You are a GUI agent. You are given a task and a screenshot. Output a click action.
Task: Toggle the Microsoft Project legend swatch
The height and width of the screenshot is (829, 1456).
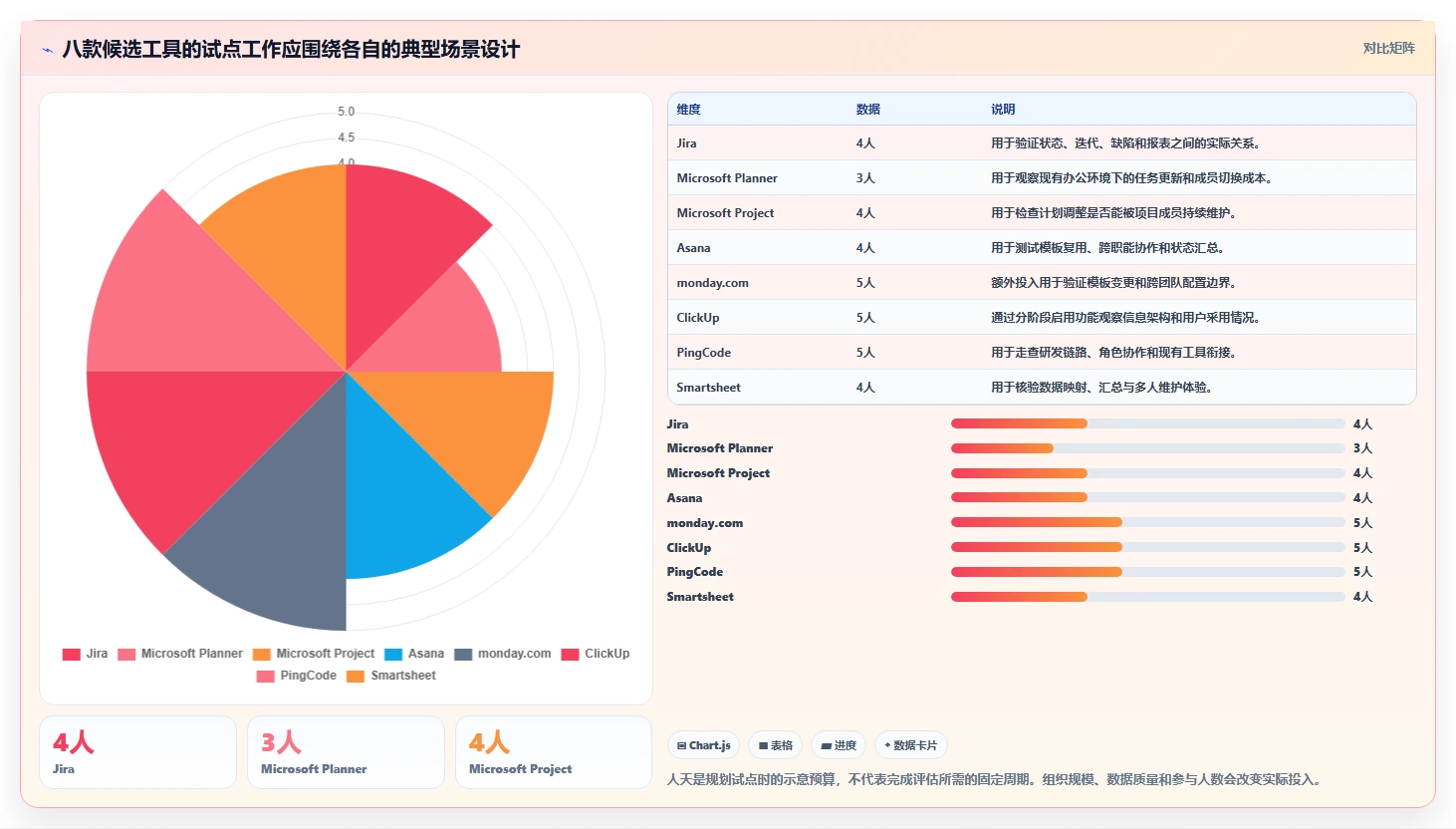[262, 655]
